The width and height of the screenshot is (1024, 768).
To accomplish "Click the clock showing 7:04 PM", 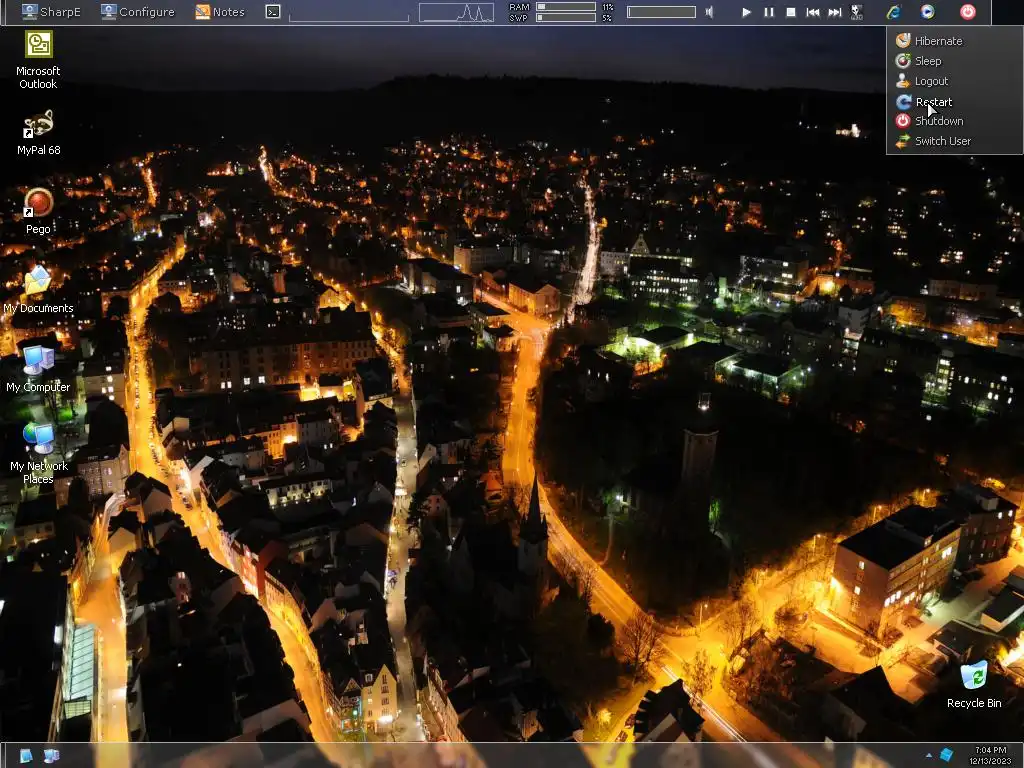I will (x=990, y=756).
